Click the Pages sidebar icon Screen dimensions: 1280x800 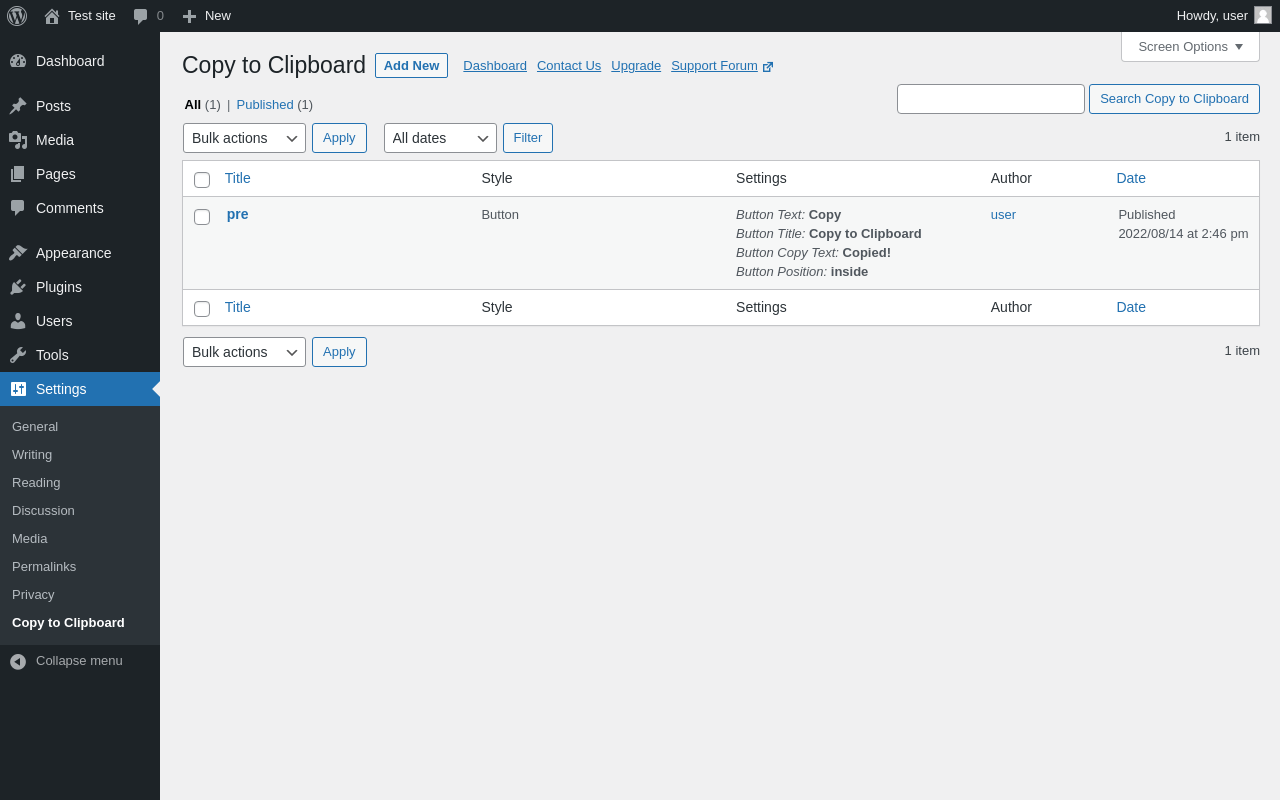pos(18,174)
